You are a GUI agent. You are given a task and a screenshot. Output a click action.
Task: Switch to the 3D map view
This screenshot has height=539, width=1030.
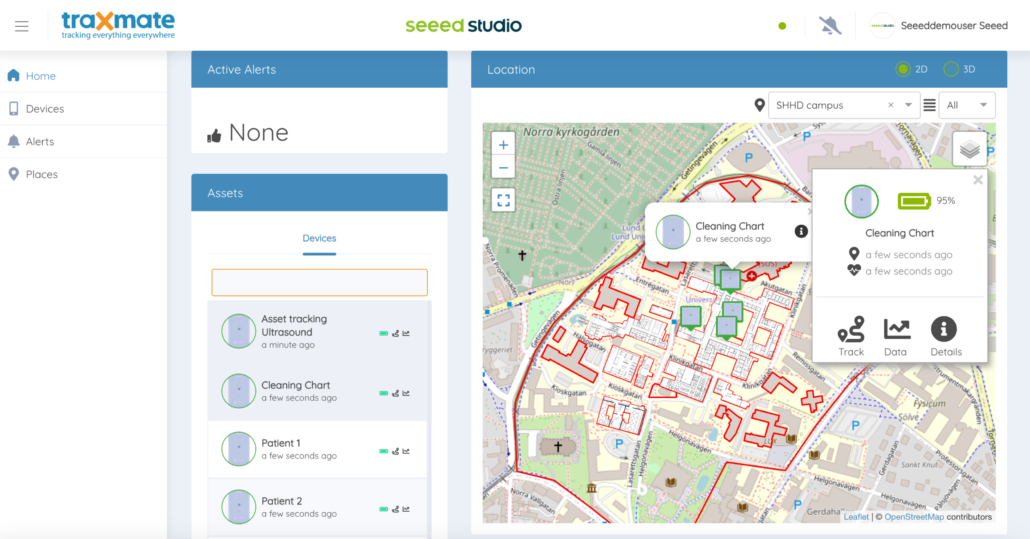tap(951, 70)
